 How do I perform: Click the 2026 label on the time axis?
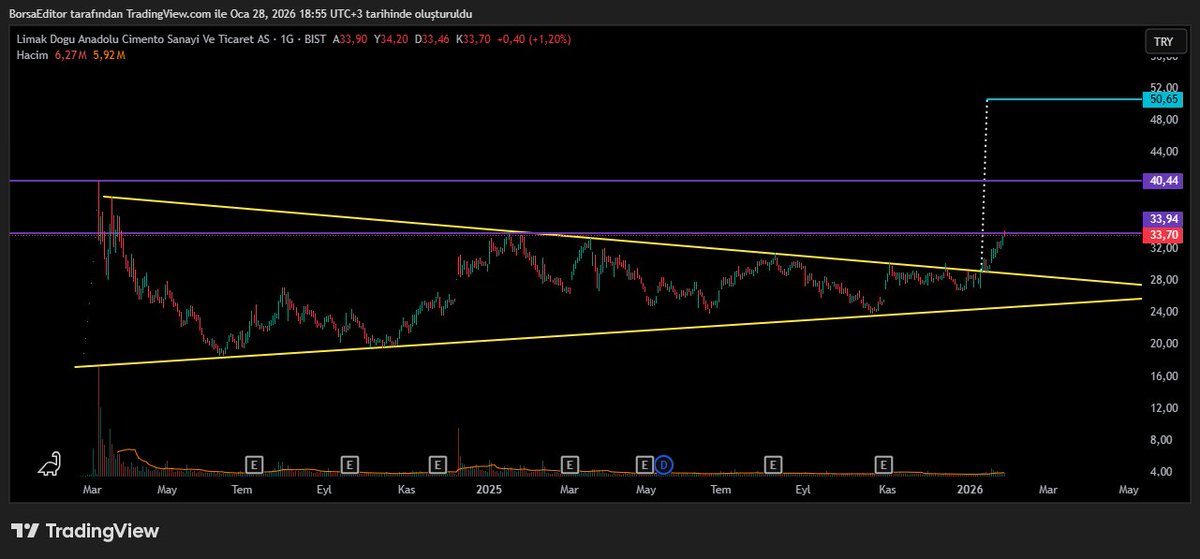coord(970,490)
